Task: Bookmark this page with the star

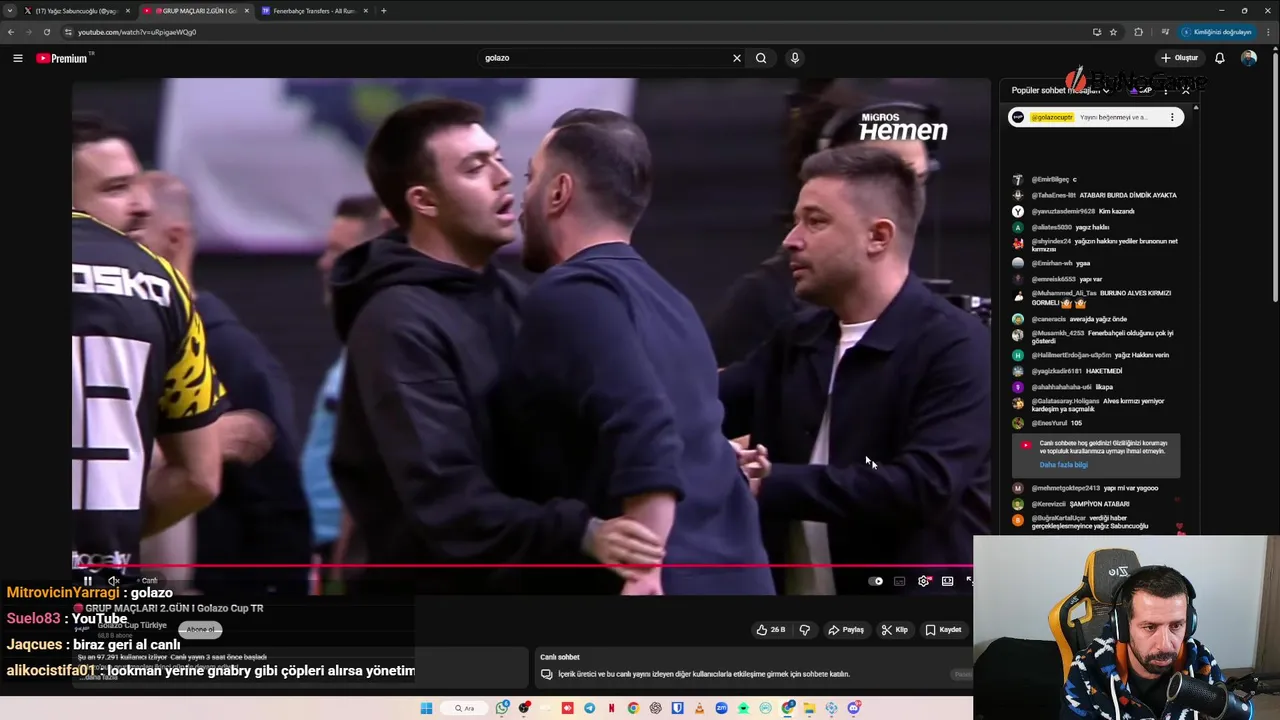Action: (1113, 32)
